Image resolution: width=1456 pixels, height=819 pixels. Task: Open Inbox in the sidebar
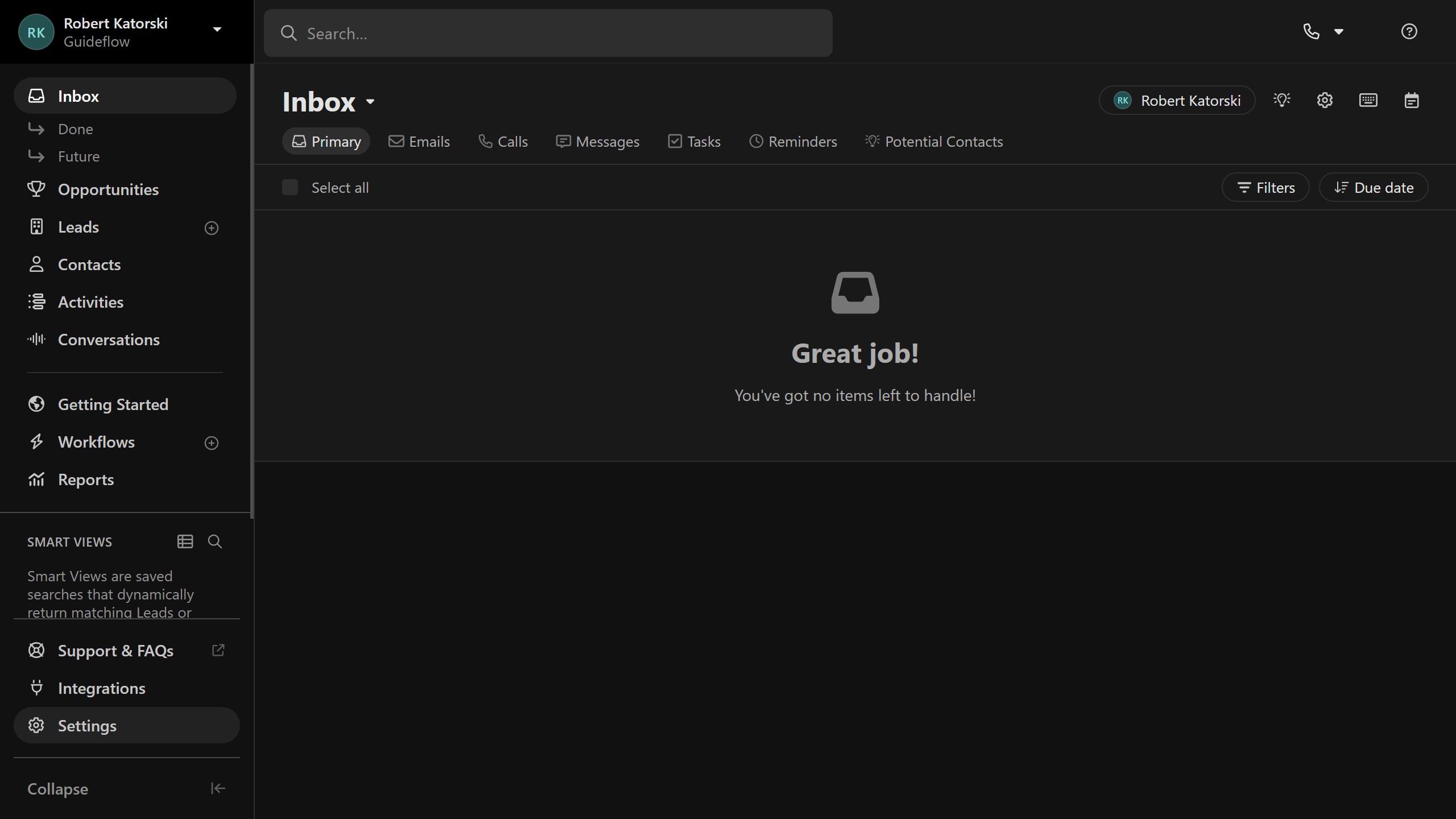tap(125, 96)
